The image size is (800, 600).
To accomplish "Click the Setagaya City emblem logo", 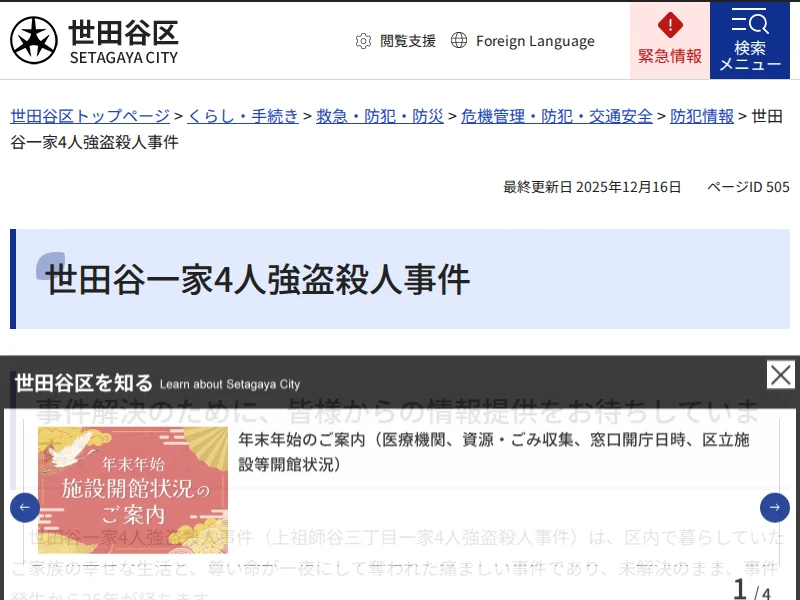I will pos(34,40).
